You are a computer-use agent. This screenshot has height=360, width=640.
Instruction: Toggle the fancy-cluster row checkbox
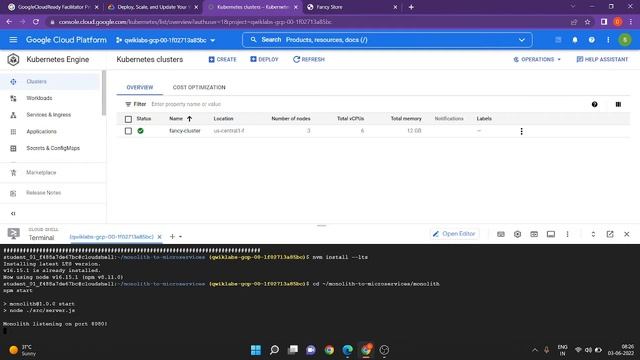(129, 131)
